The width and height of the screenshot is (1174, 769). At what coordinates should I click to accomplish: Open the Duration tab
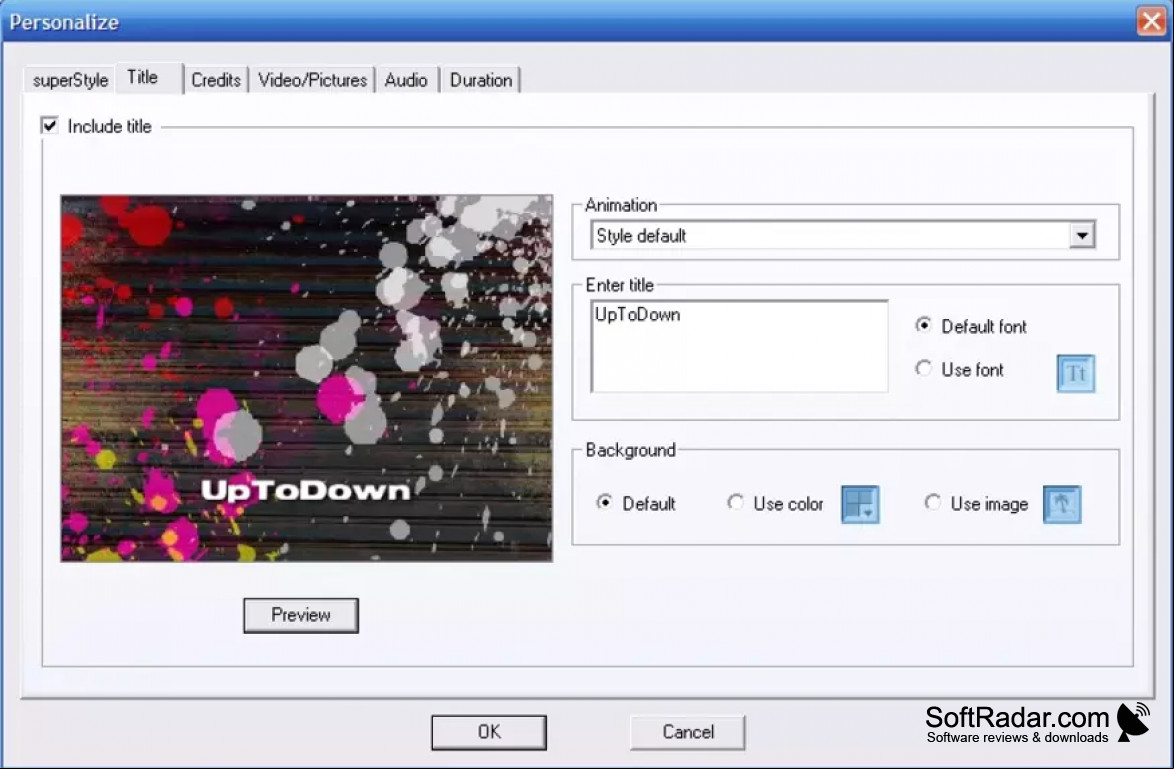[x=481, y=80]
